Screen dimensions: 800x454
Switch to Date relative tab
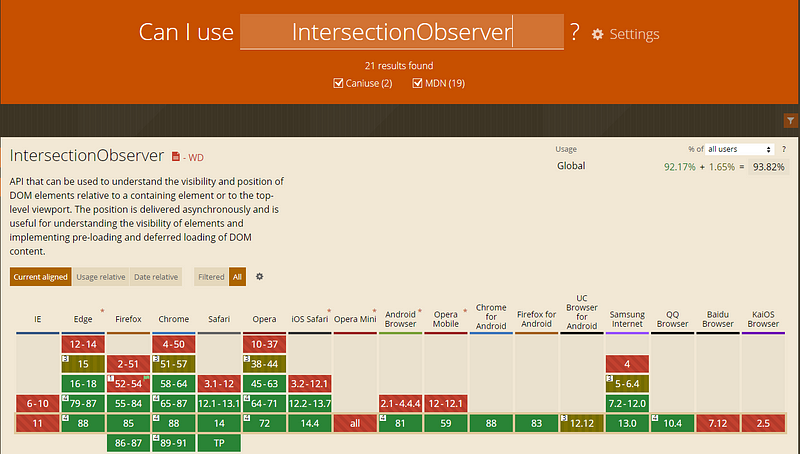155,277
